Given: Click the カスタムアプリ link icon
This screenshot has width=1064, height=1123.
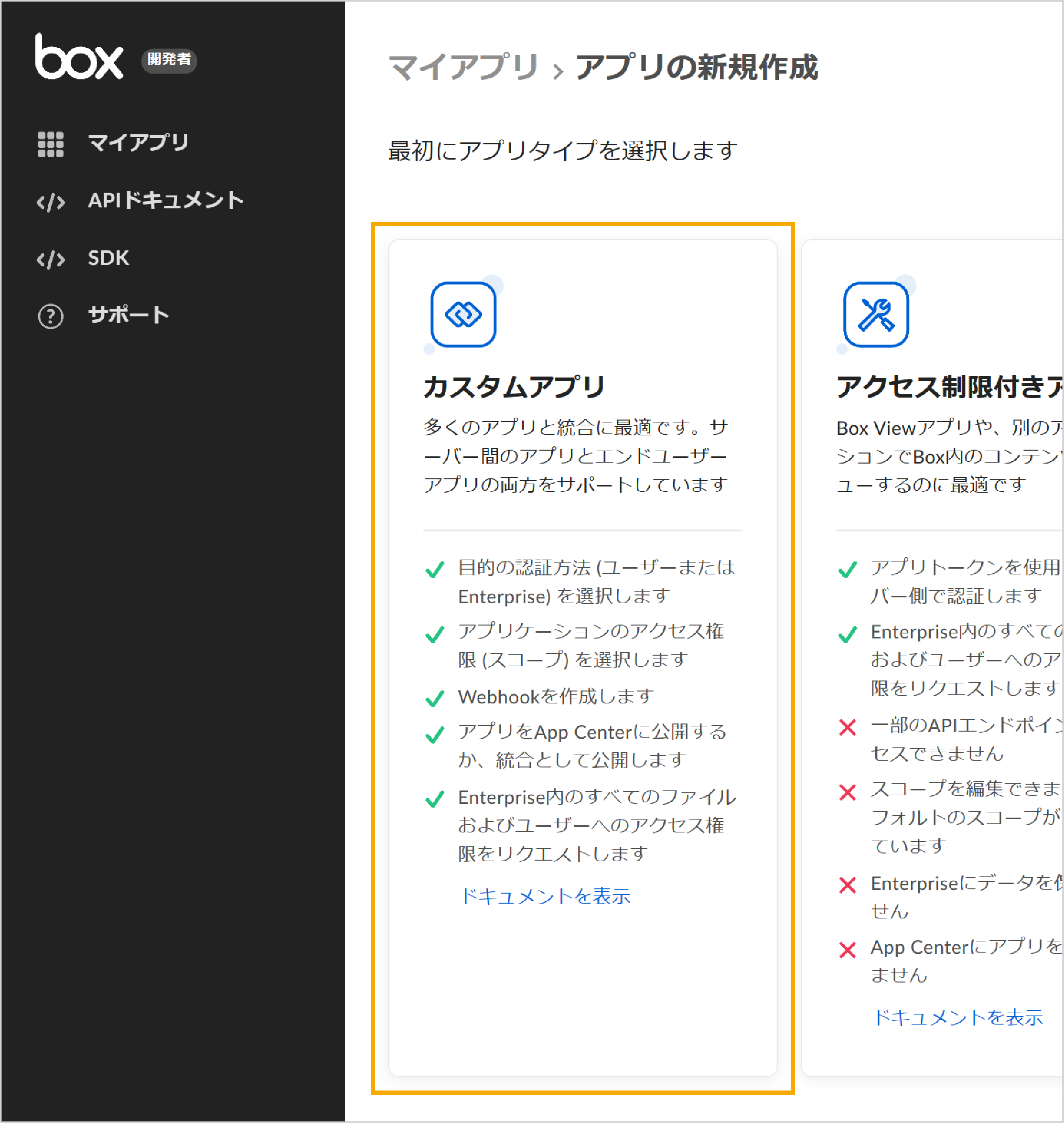Looking at the screenshot, I should (x=463, y=314).
